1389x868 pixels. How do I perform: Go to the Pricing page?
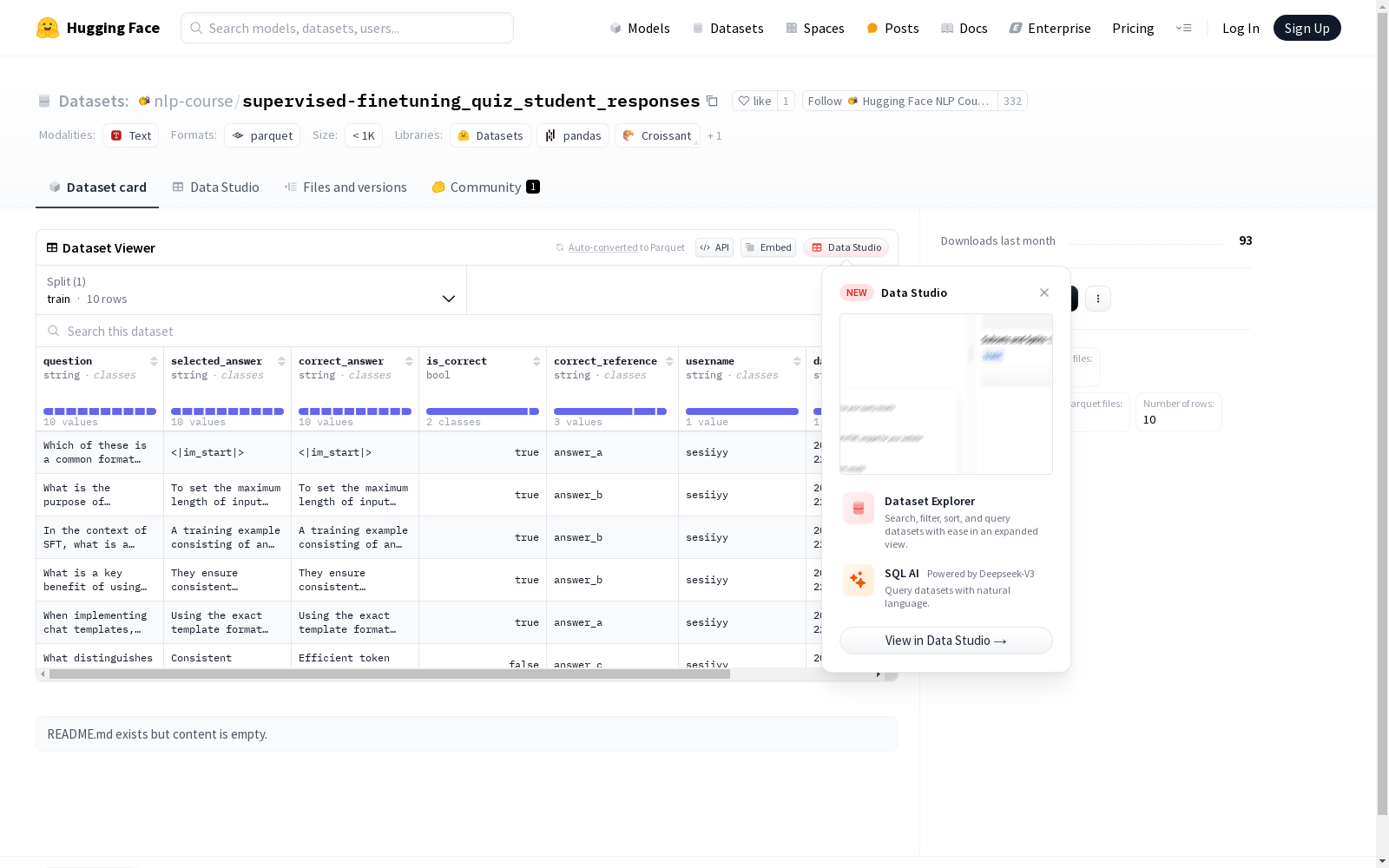1133,28
